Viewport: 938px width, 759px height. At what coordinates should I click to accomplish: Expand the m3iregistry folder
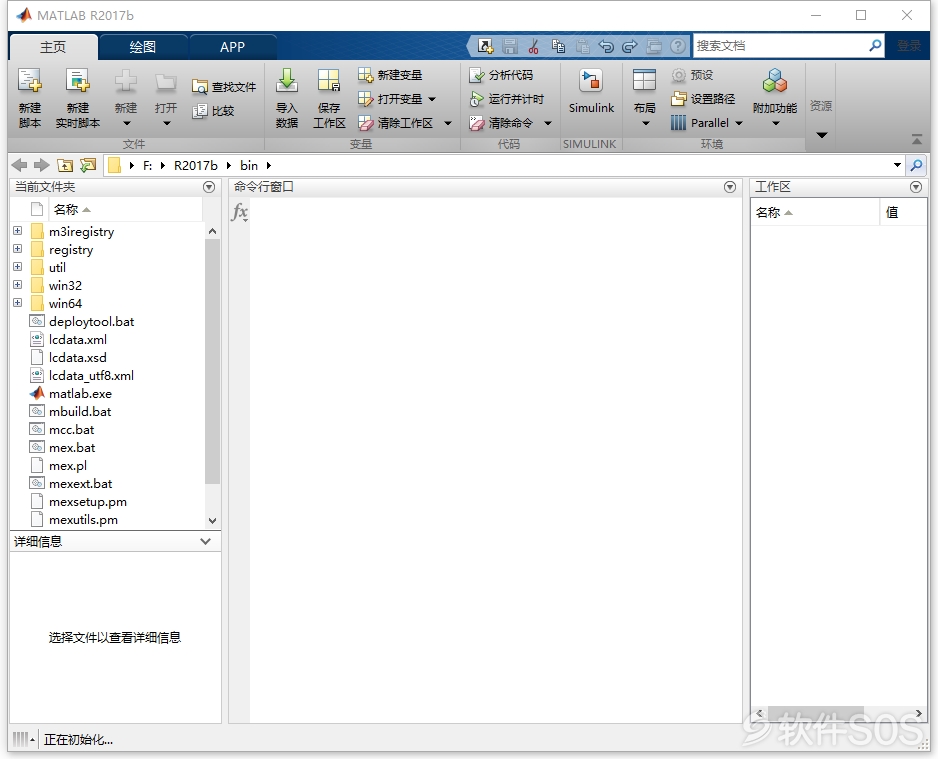coord(17,231)
